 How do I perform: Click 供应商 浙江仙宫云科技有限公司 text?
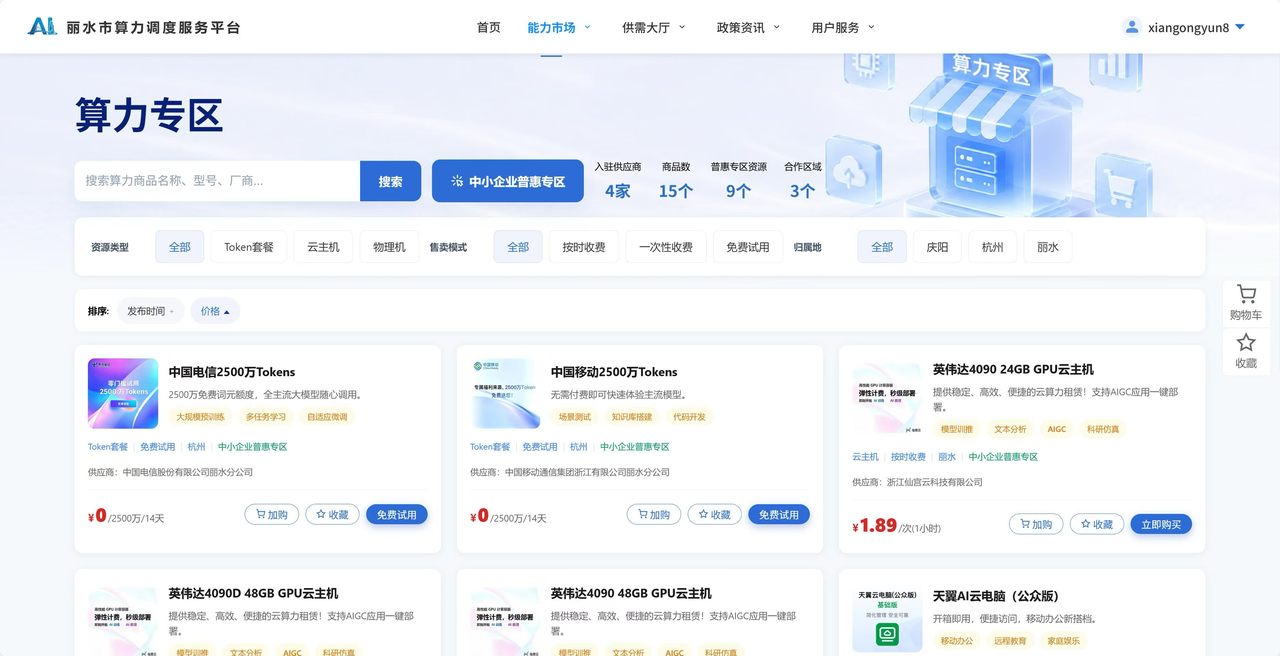click(x=917, y=482)
